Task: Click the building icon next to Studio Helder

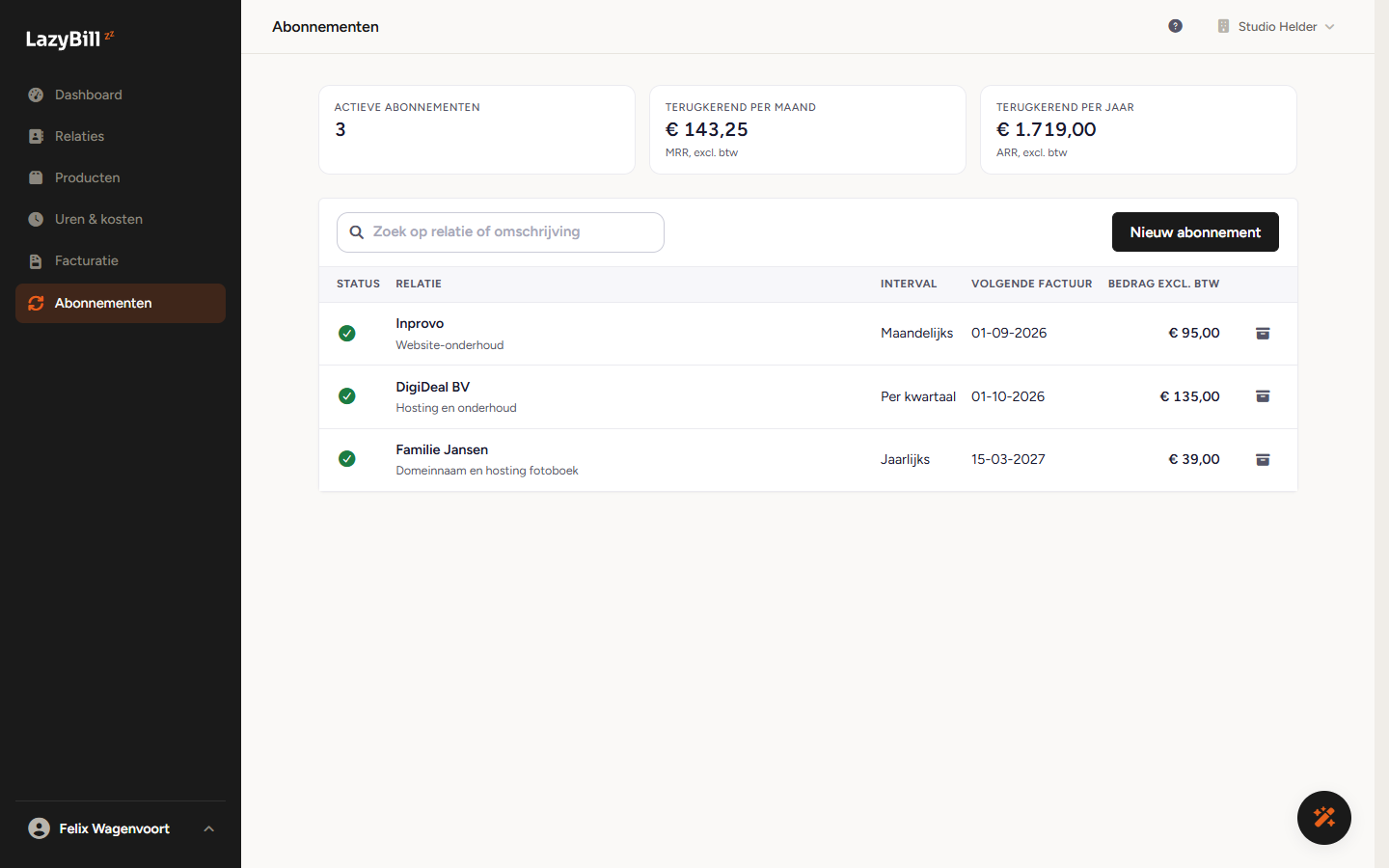Action: pos(1223,26)
